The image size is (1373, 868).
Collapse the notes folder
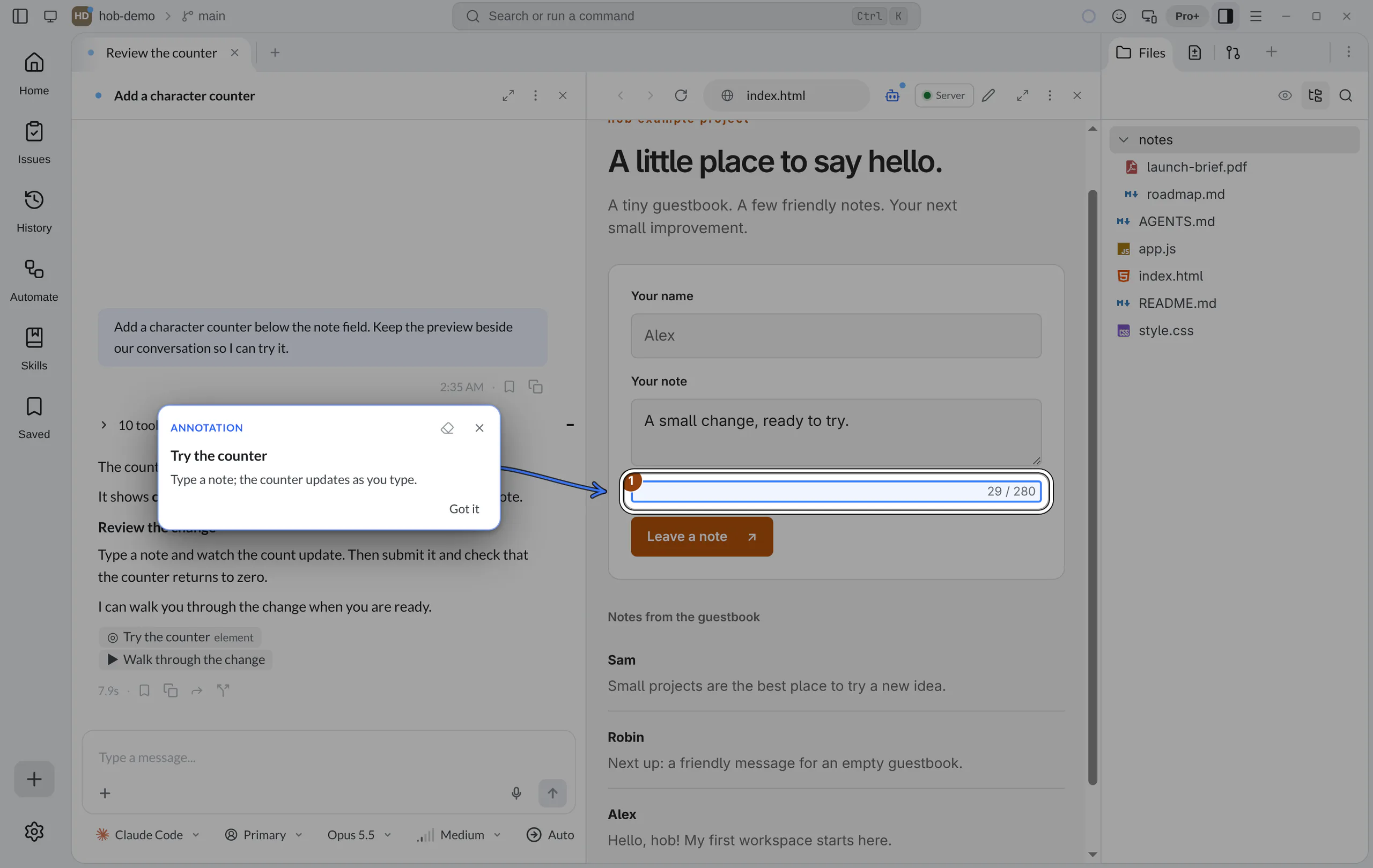(x=1234, y=139)
